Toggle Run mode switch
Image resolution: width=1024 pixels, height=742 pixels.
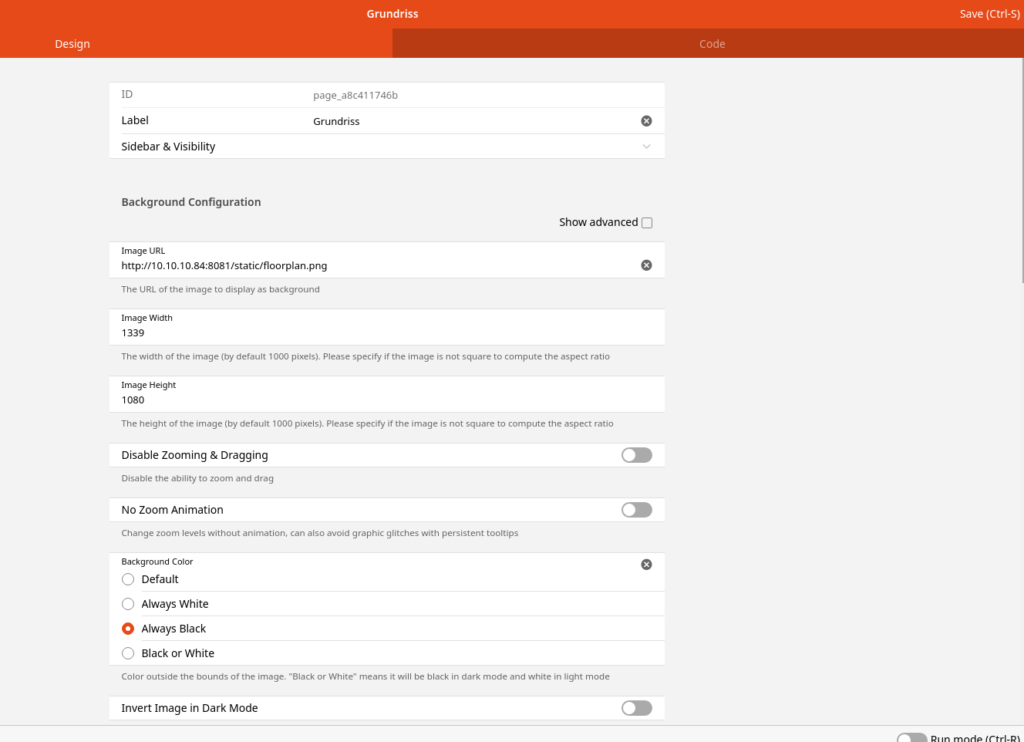click(x=911, y=738)
